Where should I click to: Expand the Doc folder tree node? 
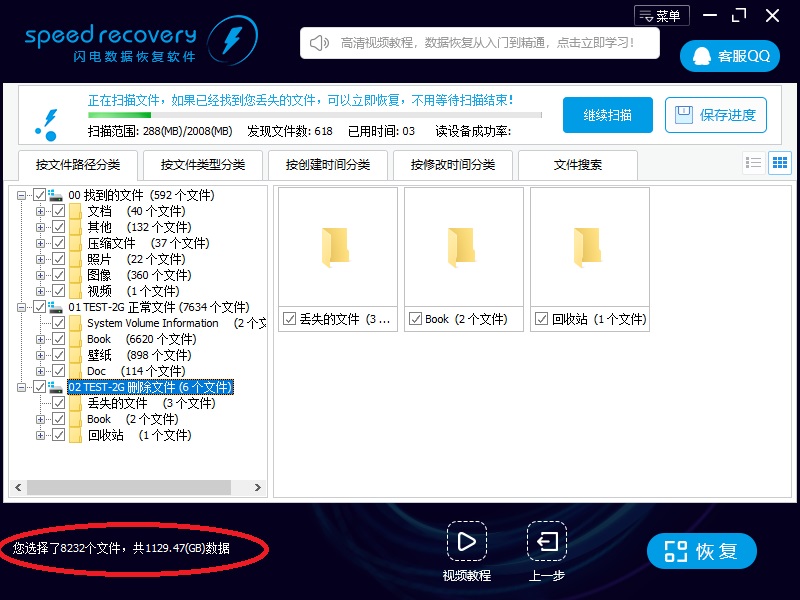pyautogui.click(x=41, y=371)
